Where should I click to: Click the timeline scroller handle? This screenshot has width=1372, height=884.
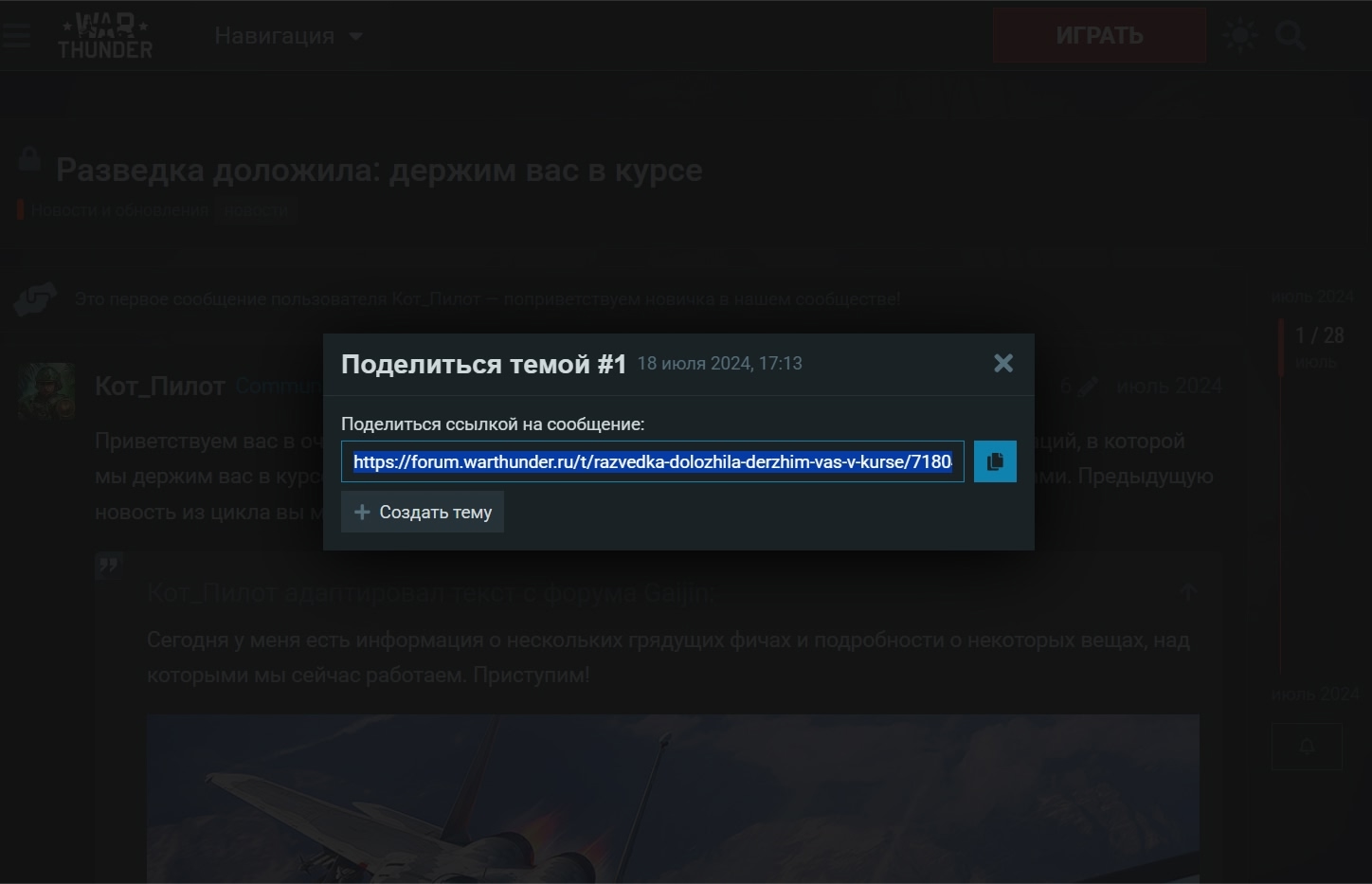tap(1281, 346)
